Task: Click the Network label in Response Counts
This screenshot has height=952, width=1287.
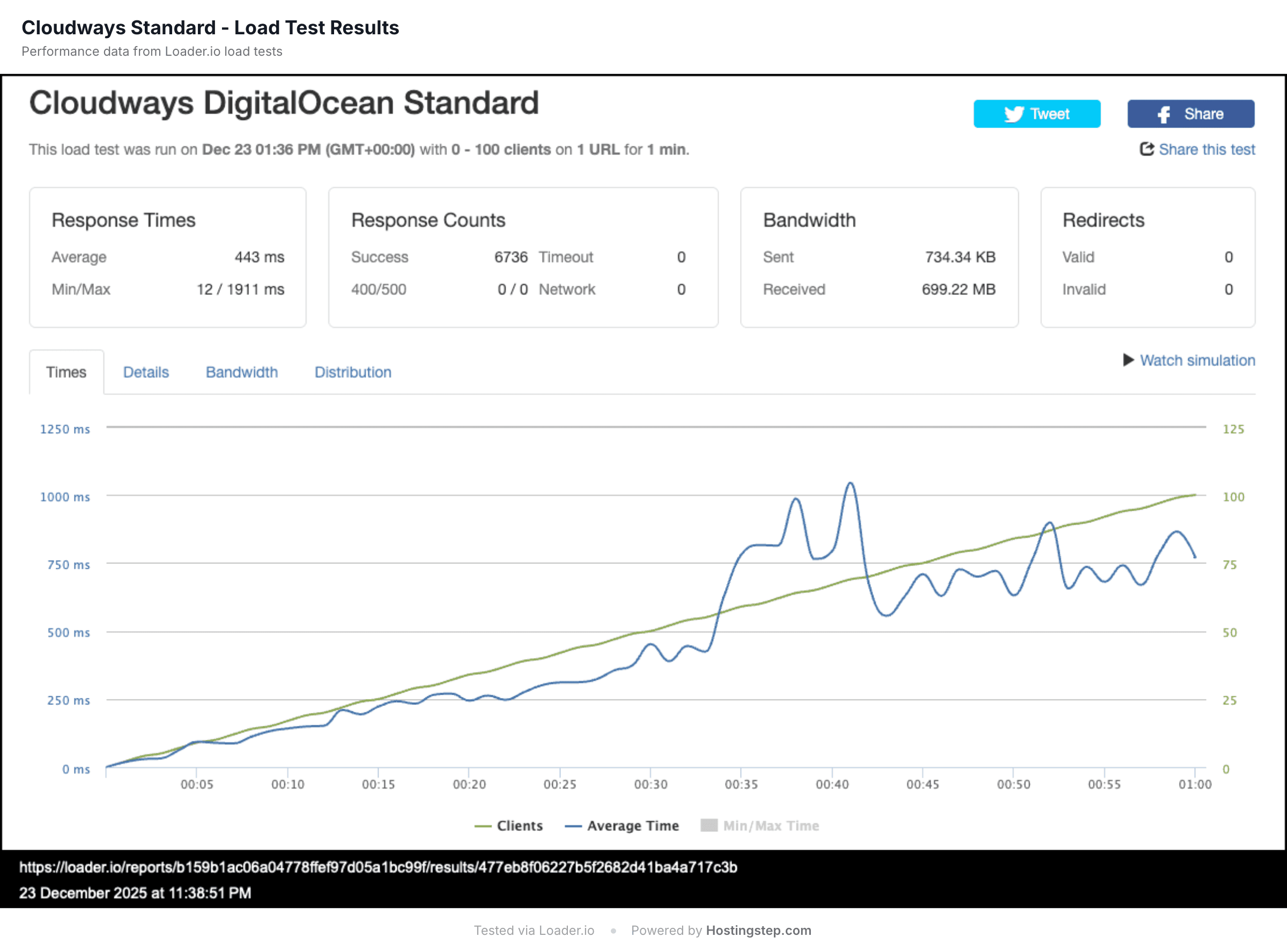Action: [x=567, y=289]
